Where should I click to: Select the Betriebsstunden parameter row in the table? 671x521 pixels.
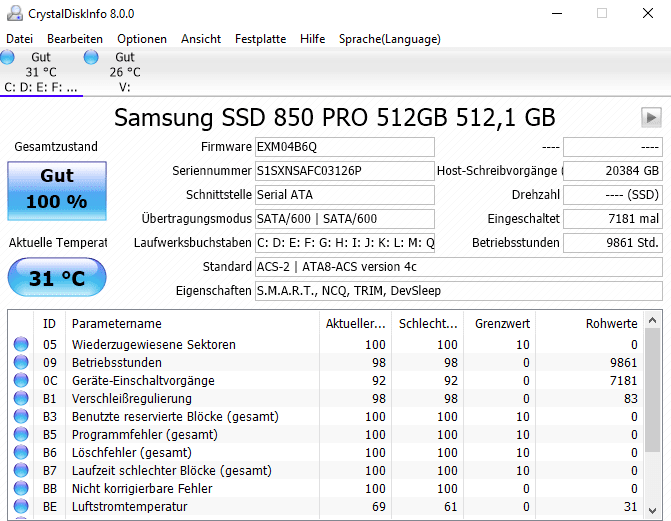tap(326, 362)
